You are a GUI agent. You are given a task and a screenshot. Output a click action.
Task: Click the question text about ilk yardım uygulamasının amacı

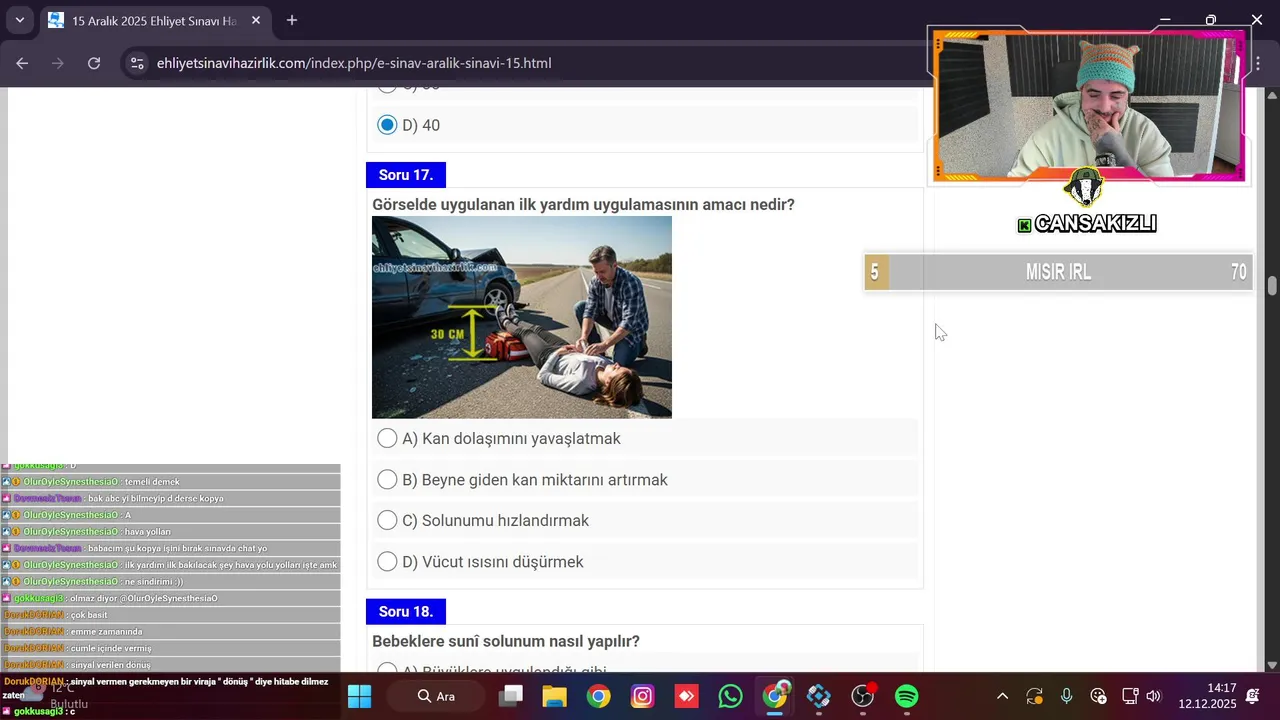tap(583, 204)
